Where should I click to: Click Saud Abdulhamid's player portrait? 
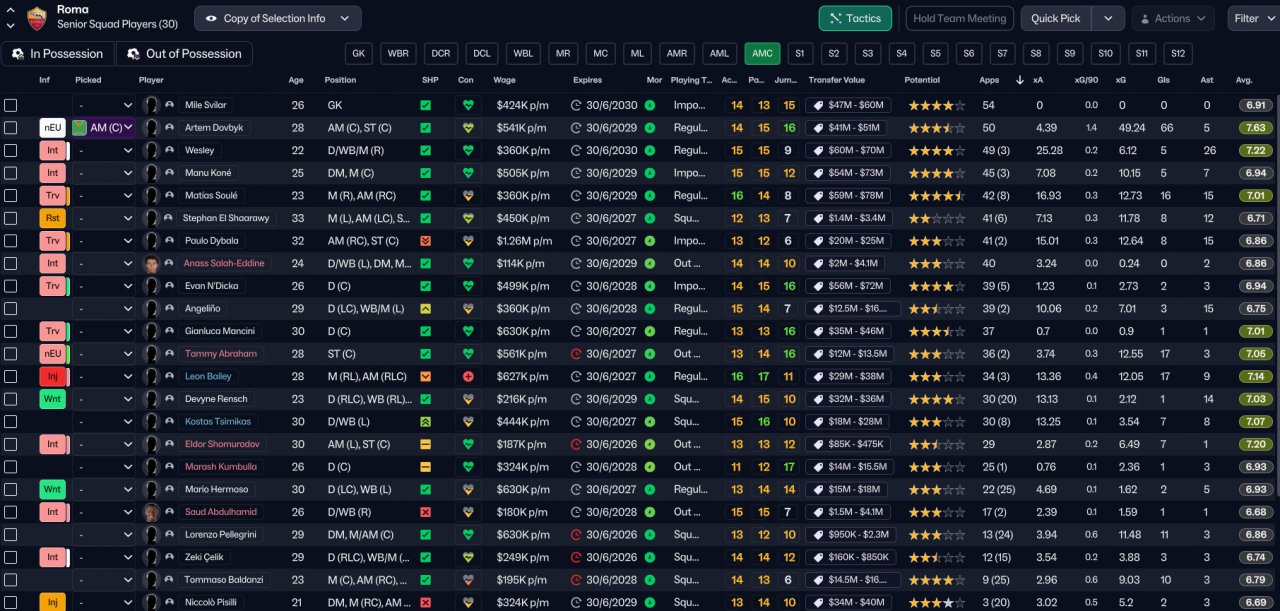pos(152,512)
